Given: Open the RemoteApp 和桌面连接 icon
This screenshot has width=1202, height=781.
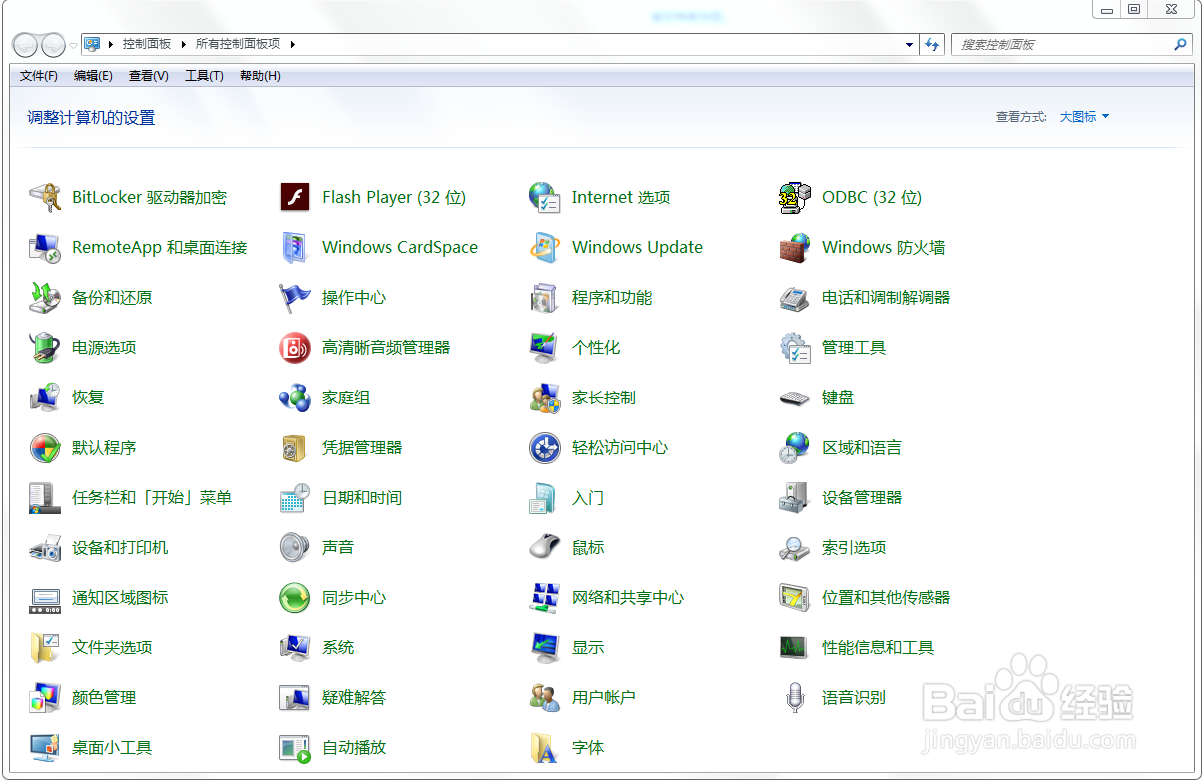Looking at the screenshot, I should 45,247.
